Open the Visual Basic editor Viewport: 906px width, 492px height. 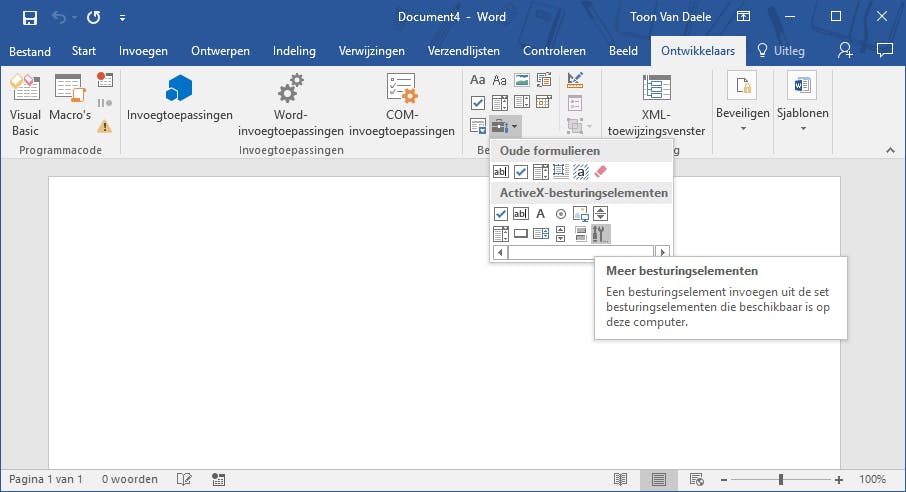tap(25, 105)
